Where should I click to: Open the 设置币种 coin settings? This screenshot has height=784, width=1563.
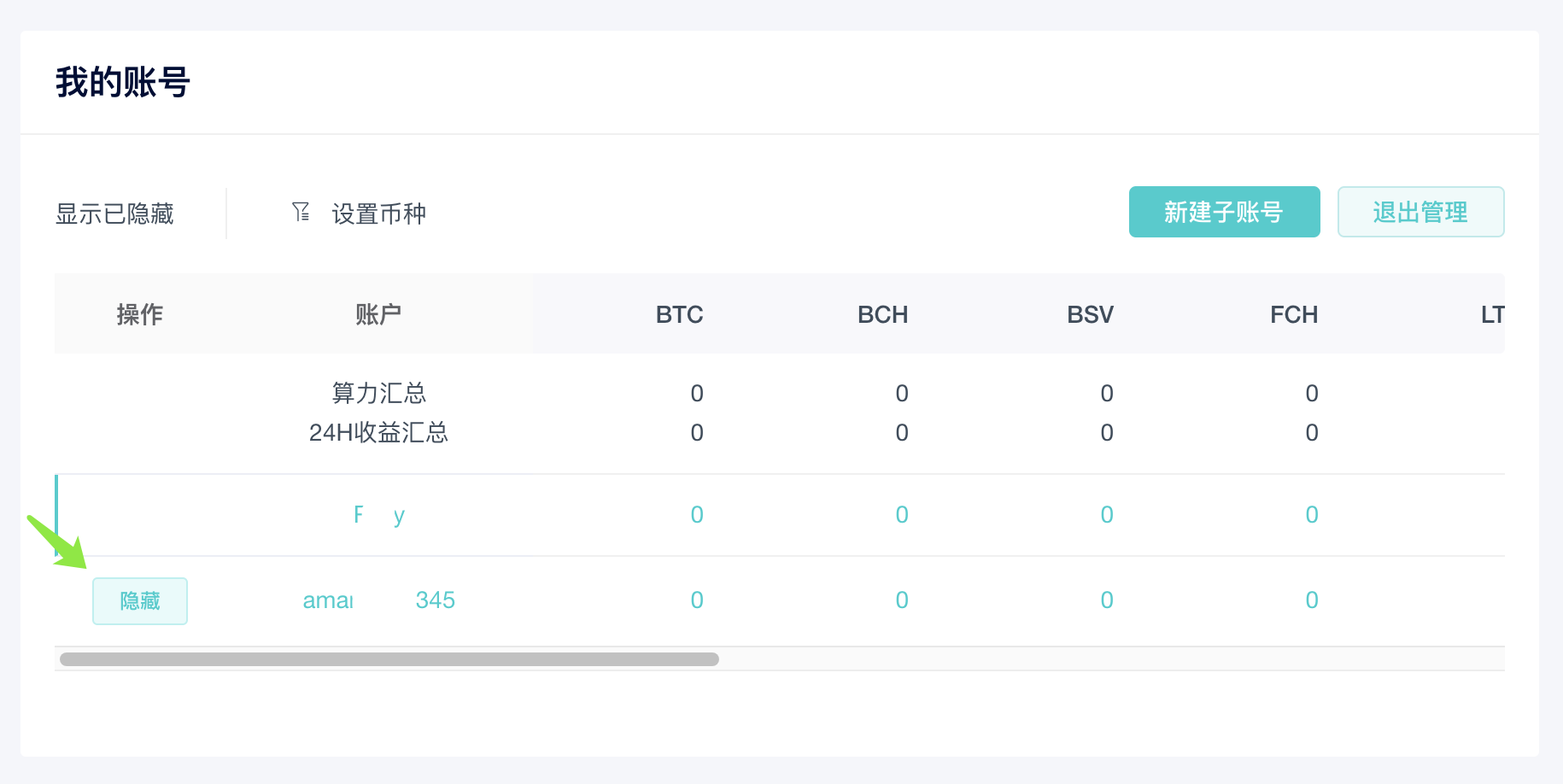(378, 214)
